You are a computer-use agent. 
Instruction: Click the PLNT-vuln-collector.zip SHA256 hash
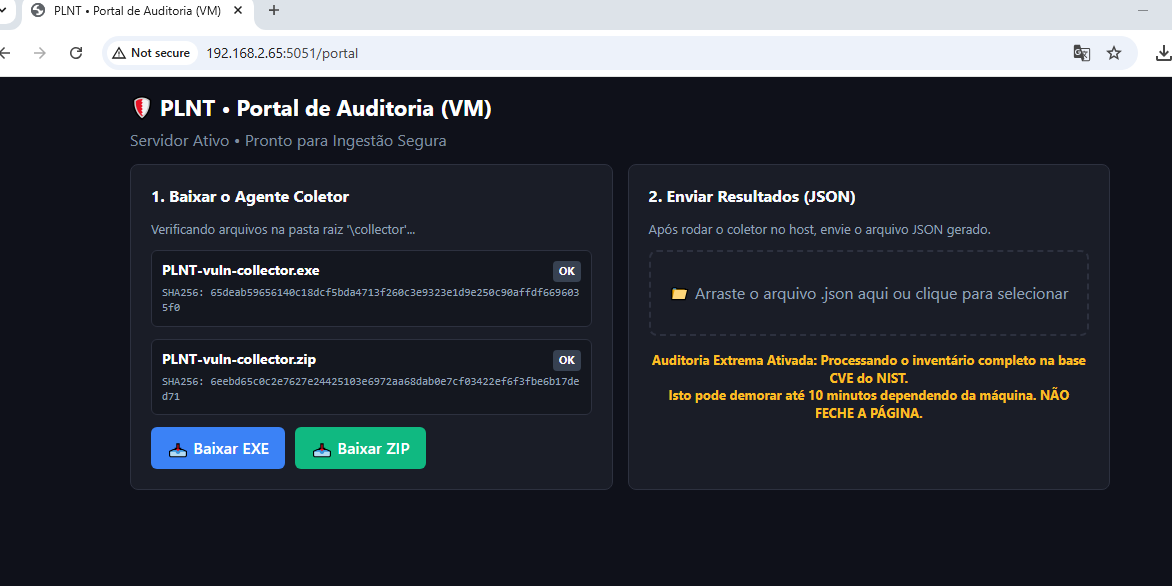[x=370, y=389]
